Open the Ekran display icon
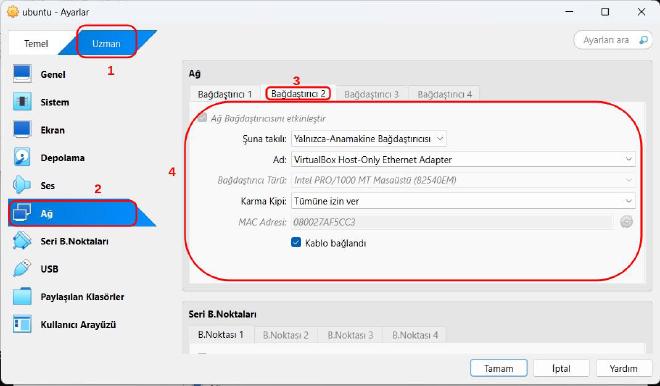Screen dimensions: 660x386 point(22,130)
